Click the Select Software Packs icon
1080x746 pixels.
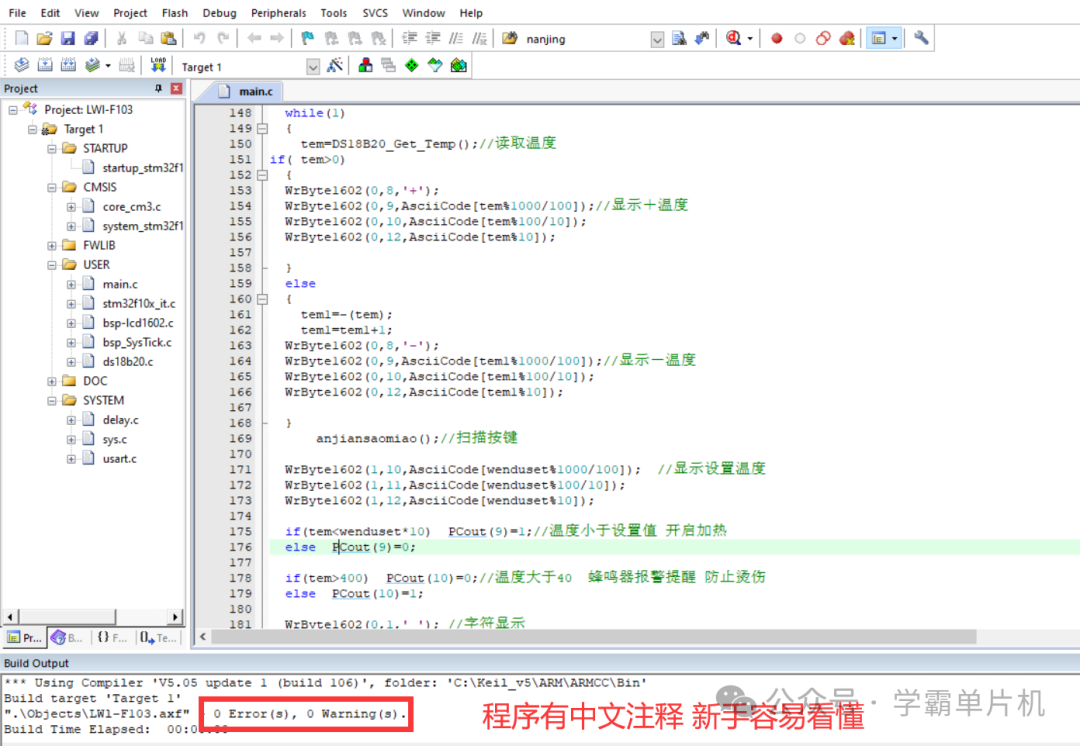[x=435, y=65]
